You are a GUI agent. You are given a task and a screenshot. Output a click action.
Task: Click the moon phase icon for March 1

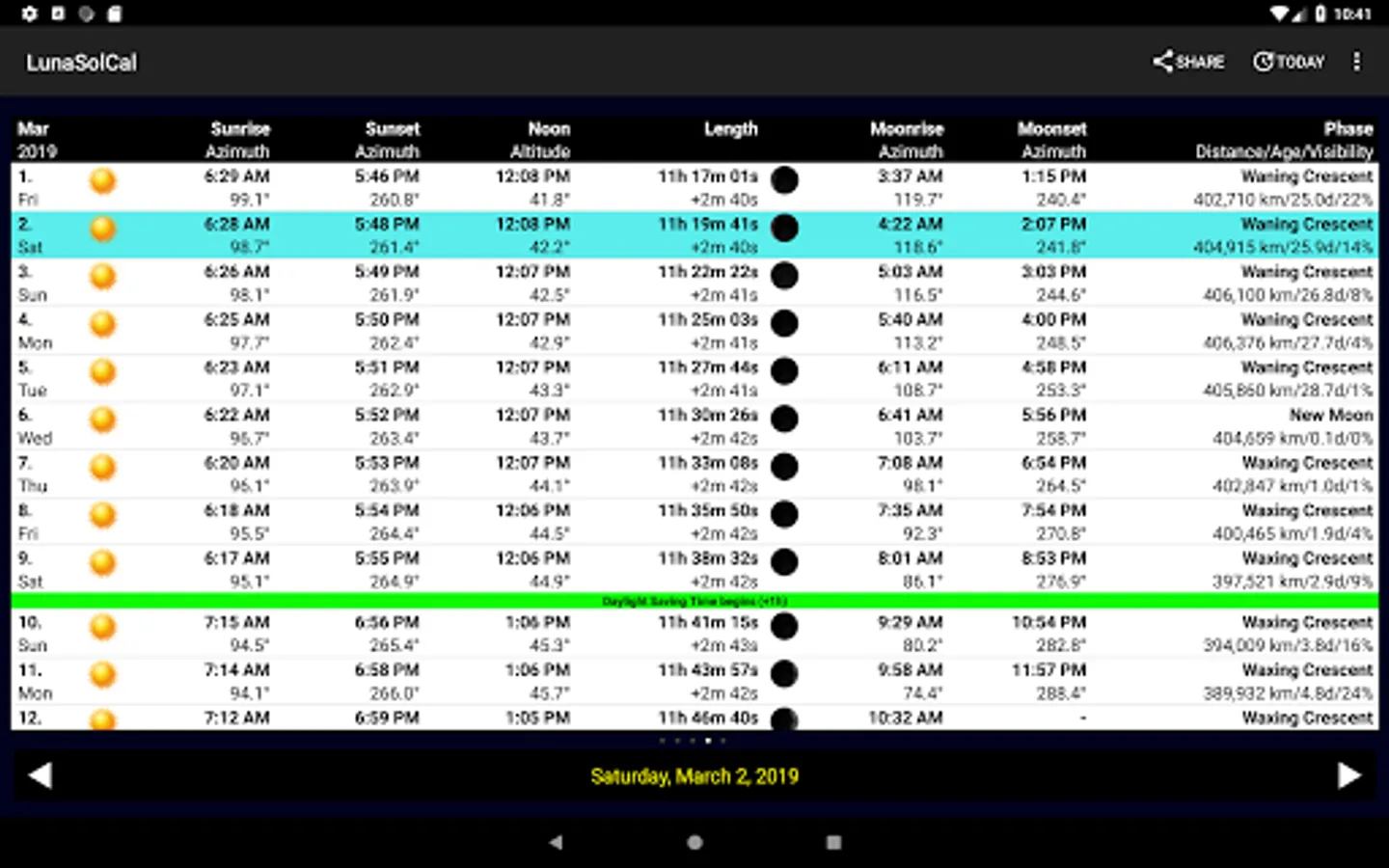click(785, 180)
